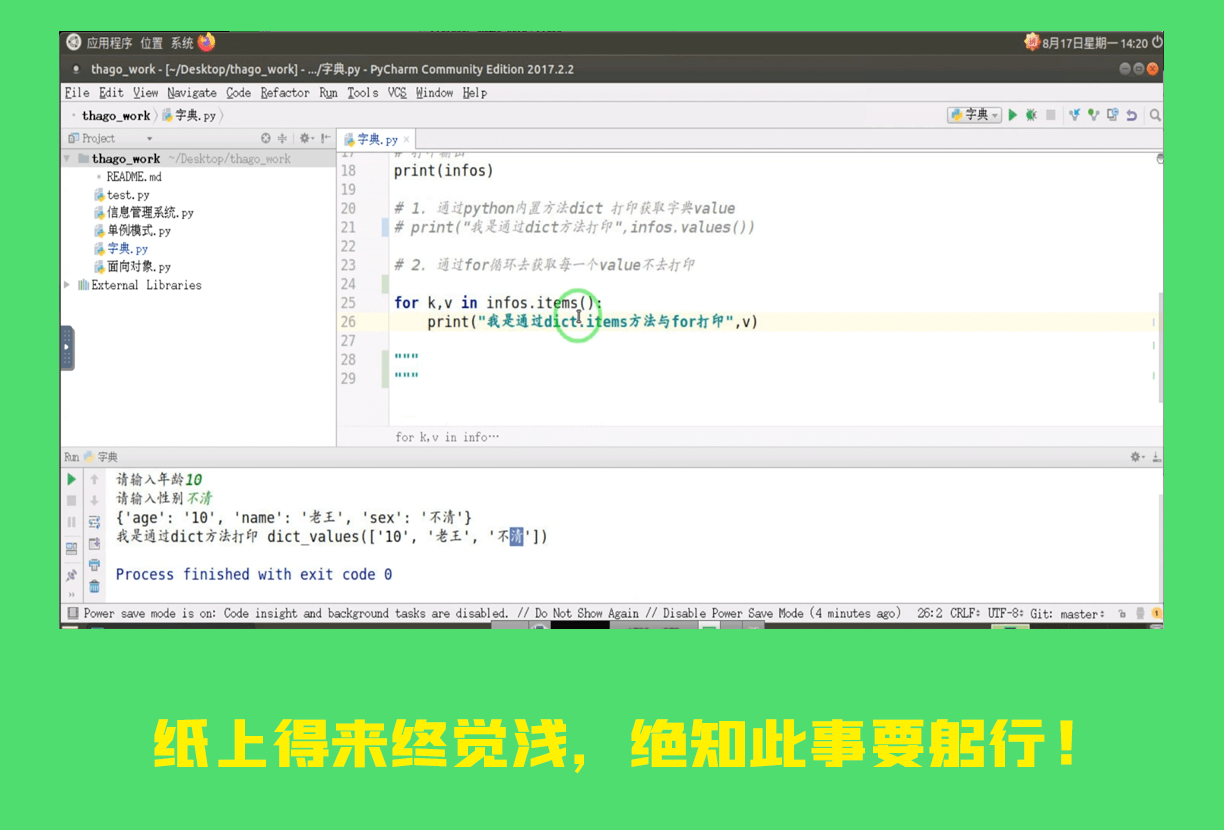The image size is (1224, 830).
Task: Click the Up stack trace arrow in Run panel
Action: point(94,480)
